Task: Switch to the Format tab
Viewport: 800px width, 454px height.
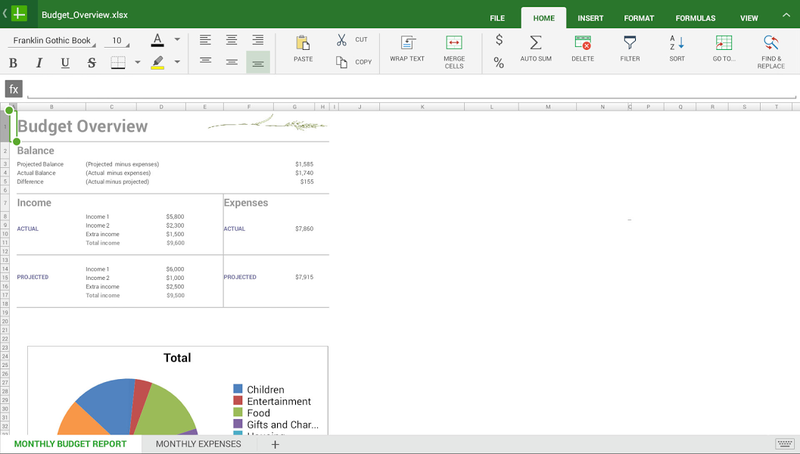Action: coord(639,18)
